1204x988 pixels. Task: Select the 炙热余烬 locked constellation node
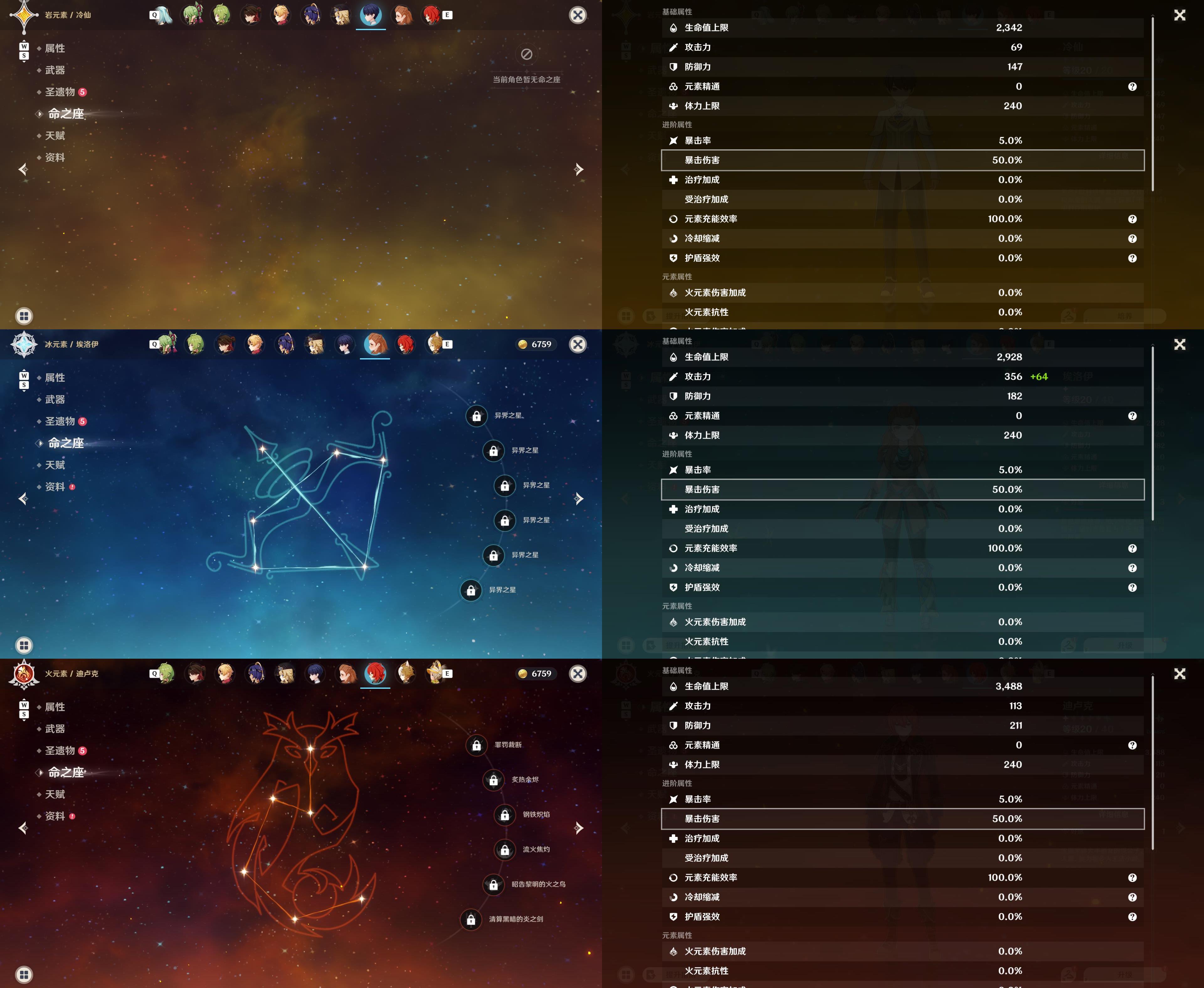coord(494,780)
